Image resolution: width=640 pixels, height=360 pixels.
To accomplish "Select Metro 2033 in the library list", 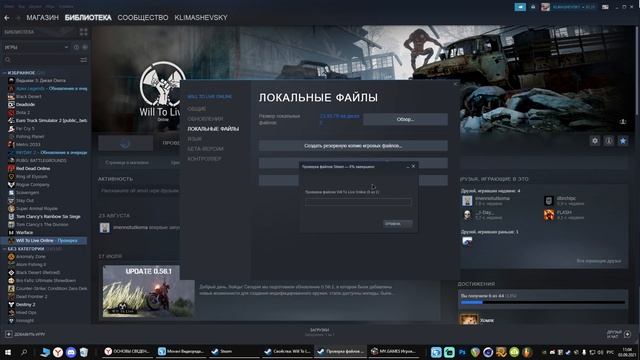I will click(28, 144).
